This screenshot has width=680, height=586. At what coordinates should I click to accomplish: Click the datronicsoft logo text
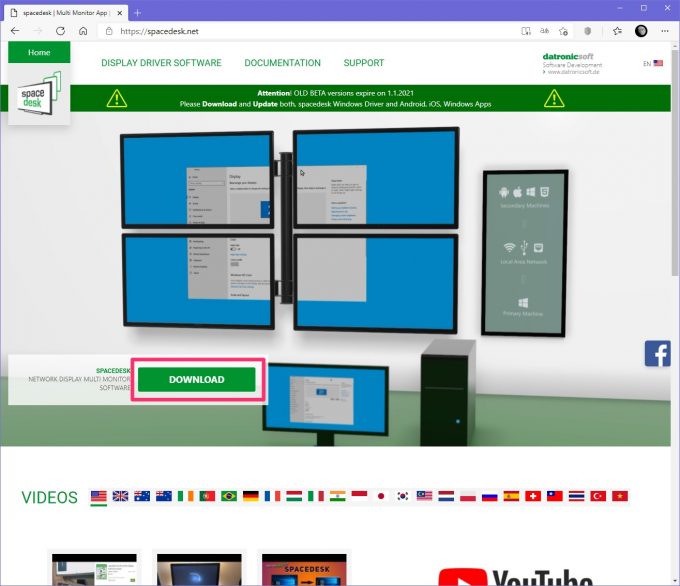[568, 56]
